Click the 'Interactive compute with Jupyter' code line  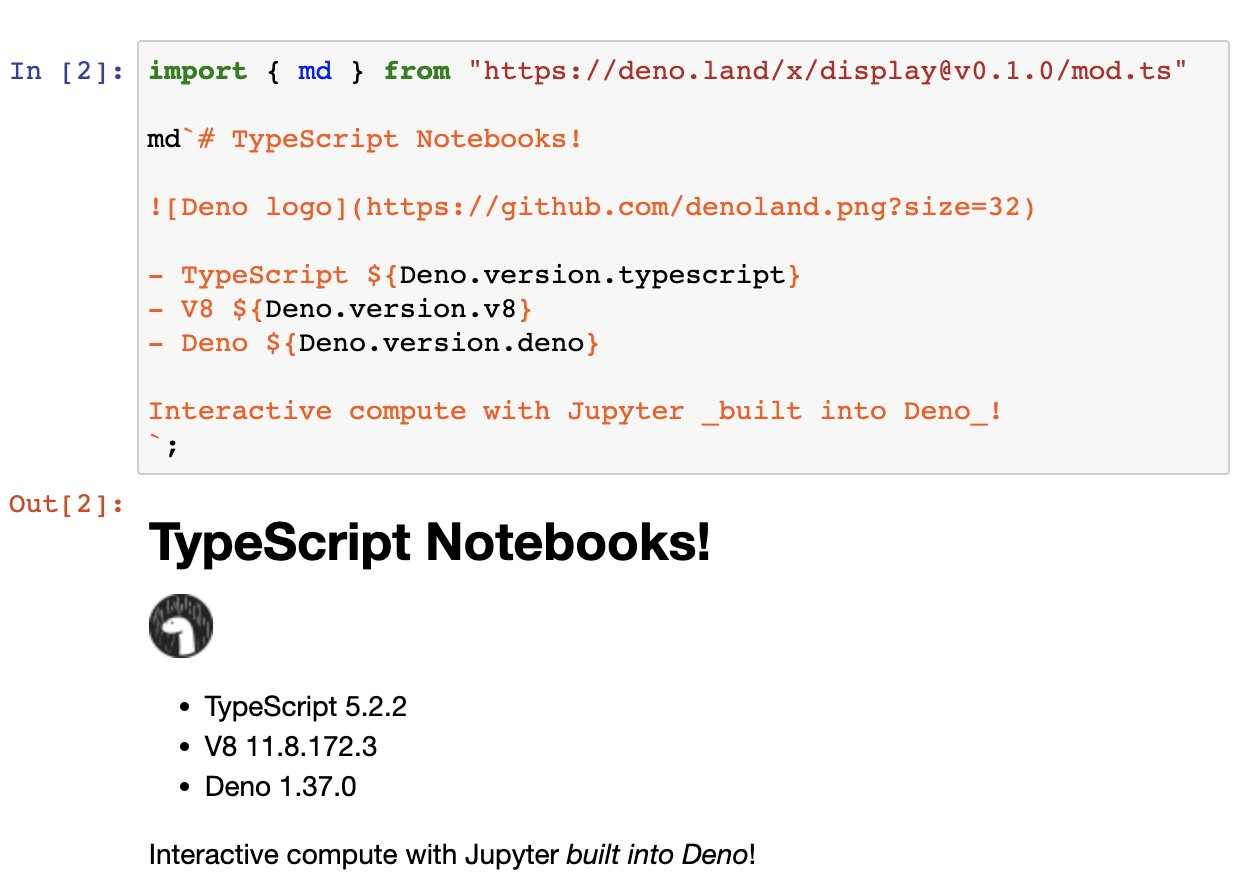[x=575, y=411]
